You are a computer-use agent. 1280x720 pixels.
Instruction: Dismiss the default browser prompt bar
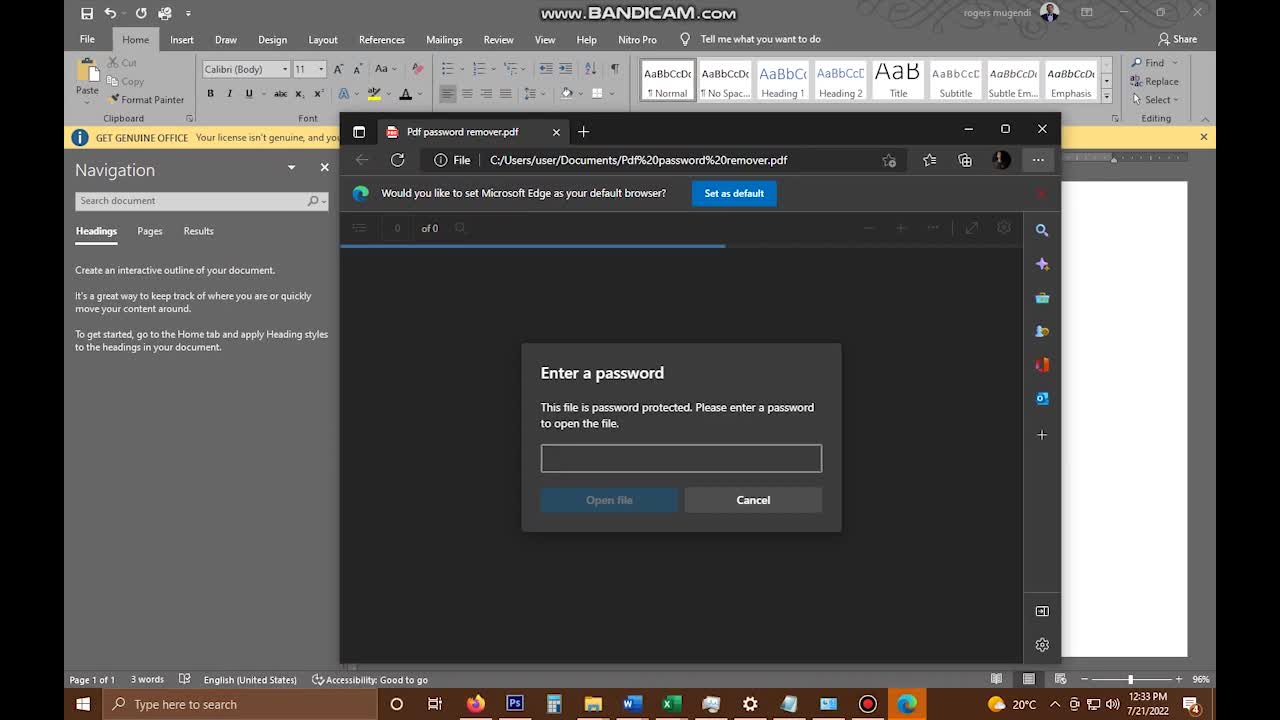coord(1041,193)
